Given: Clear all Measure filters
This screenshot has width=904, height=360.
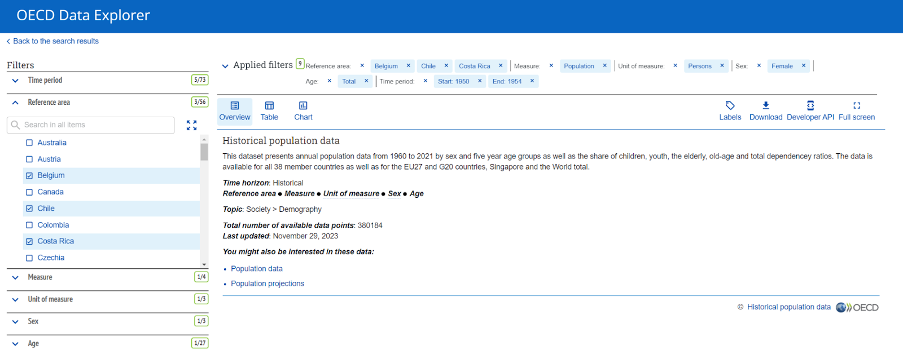Looking at the screenshot, I should click(x=551, y=66).
